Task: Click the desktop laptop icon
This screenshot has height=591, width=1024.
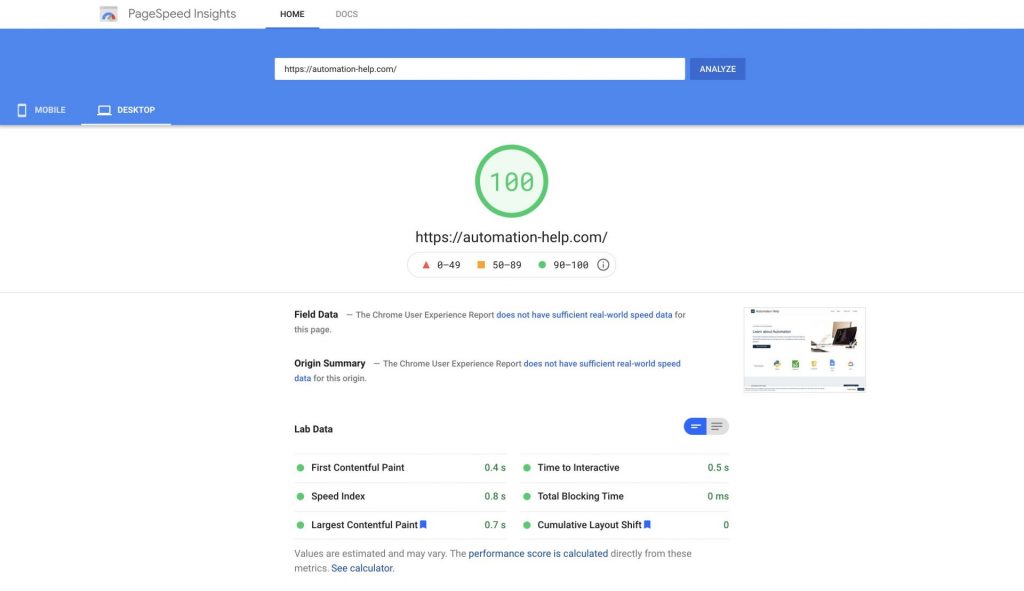Action: (104, 110)
